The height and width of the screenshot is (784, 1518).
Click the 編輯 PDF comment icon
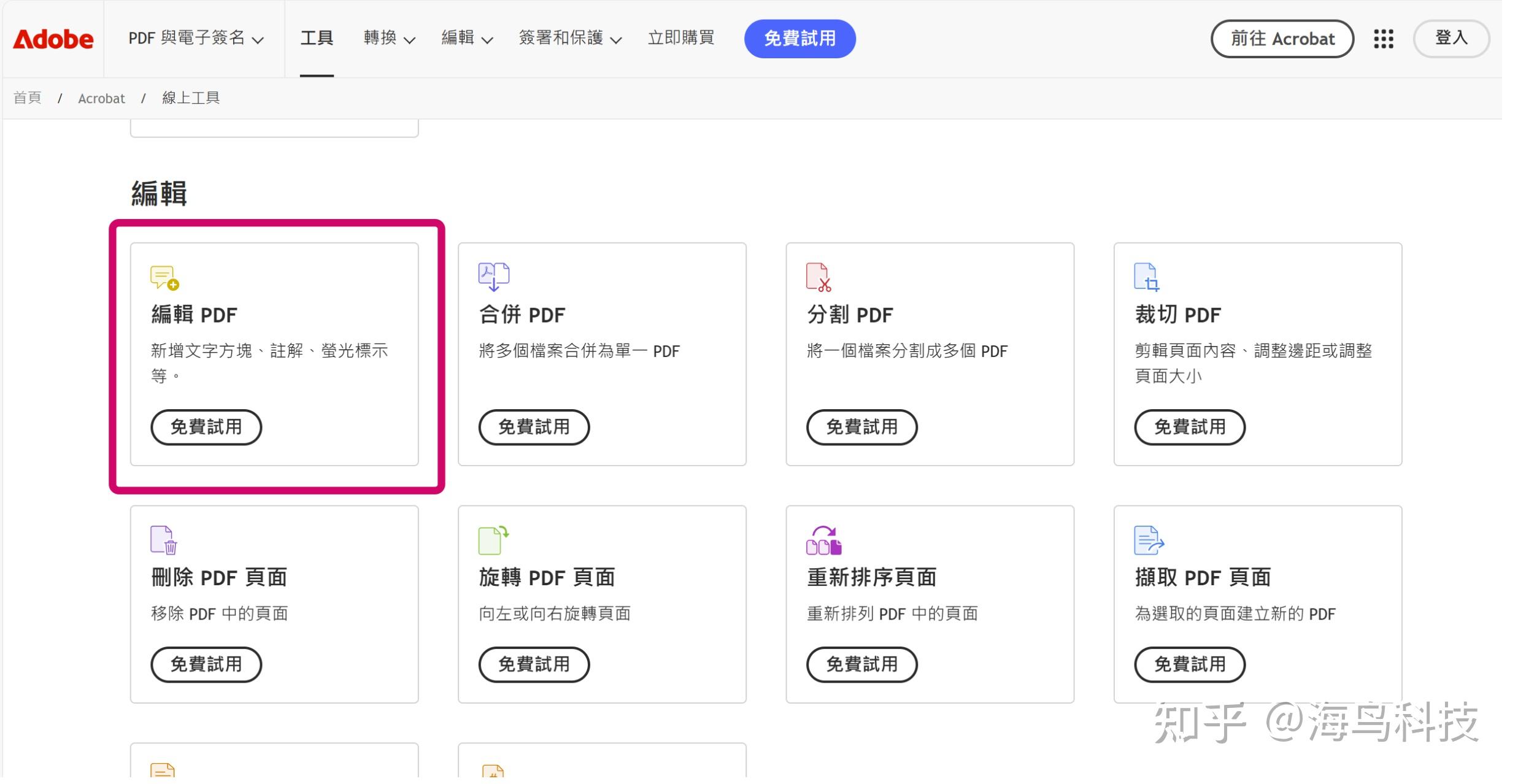(x=164, y=277)
